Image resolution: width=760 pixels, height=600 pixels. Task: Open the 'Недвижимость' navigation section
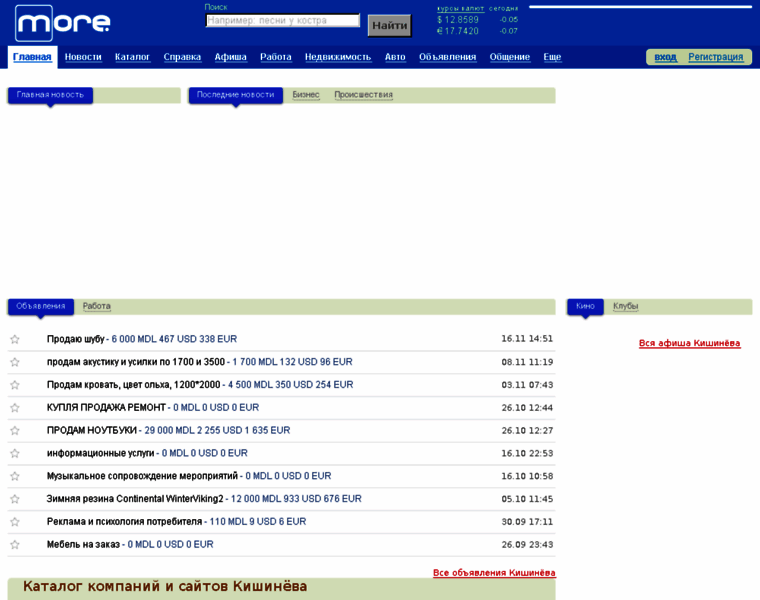click(x=338, y=57)
